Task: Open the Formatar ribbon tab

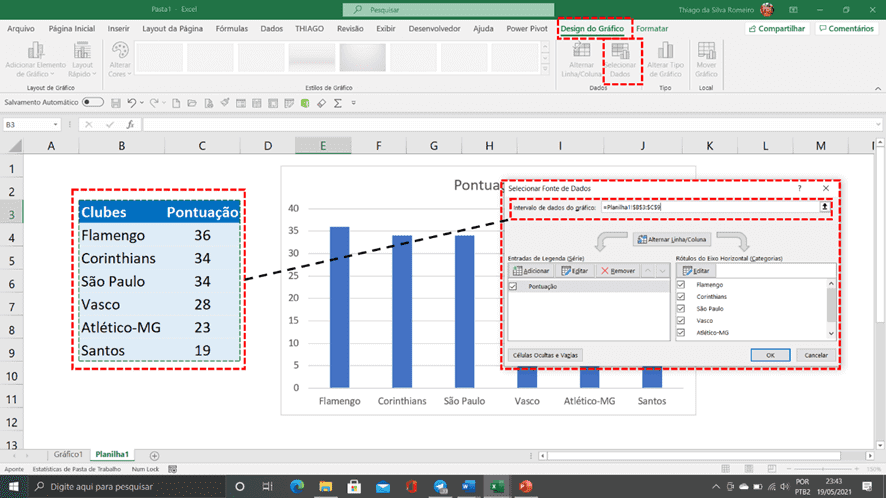Action: pos(652,28)
